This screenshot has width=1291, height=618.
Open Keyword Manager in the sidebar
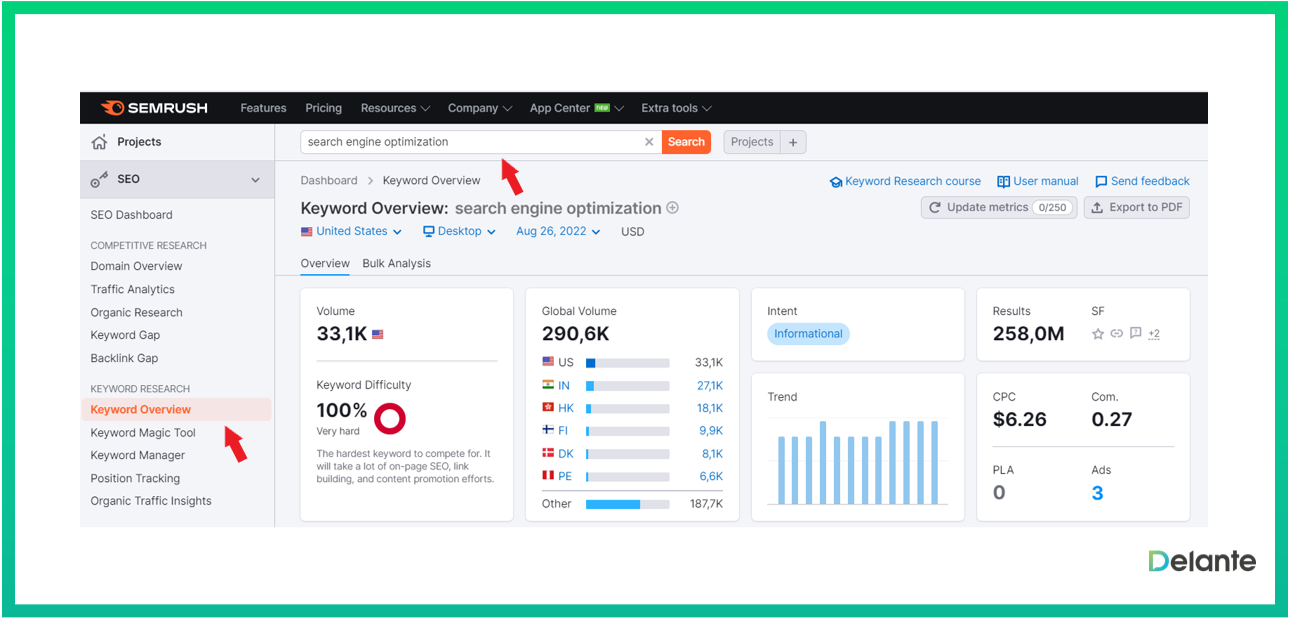click(x=138, y=455)
